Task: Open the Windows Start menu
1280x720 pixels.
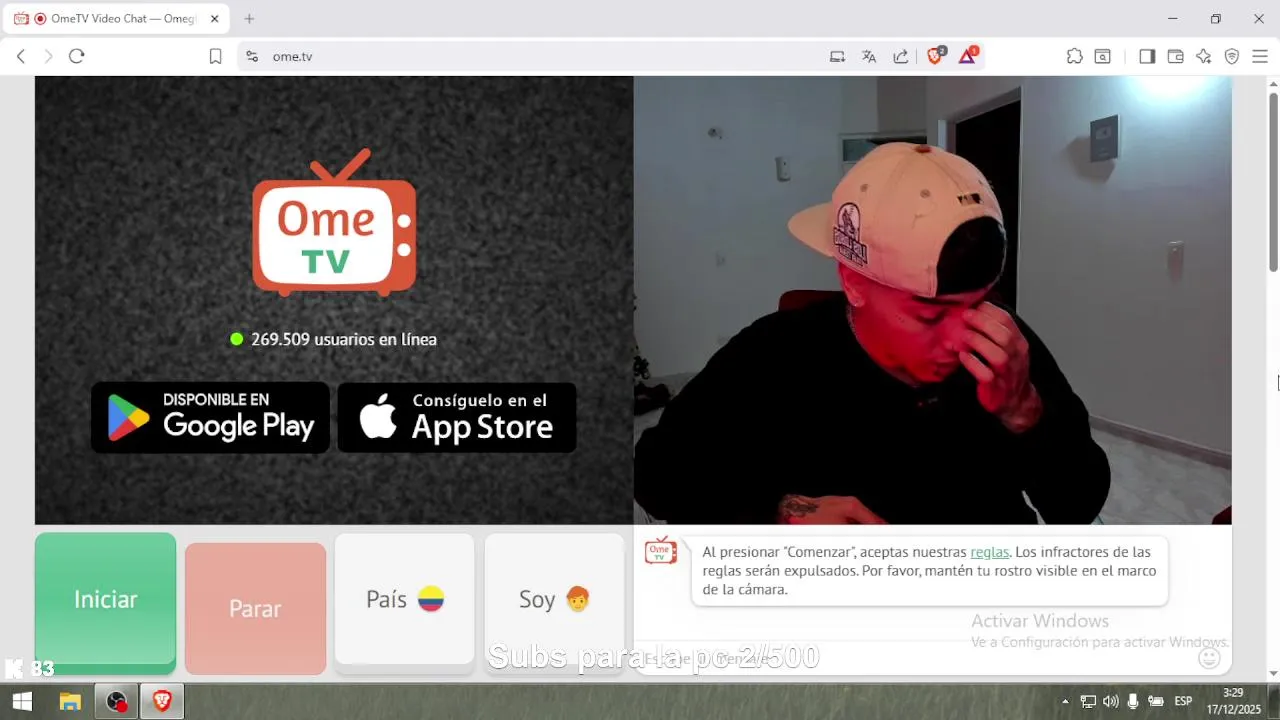Action: tap(22, 701)
